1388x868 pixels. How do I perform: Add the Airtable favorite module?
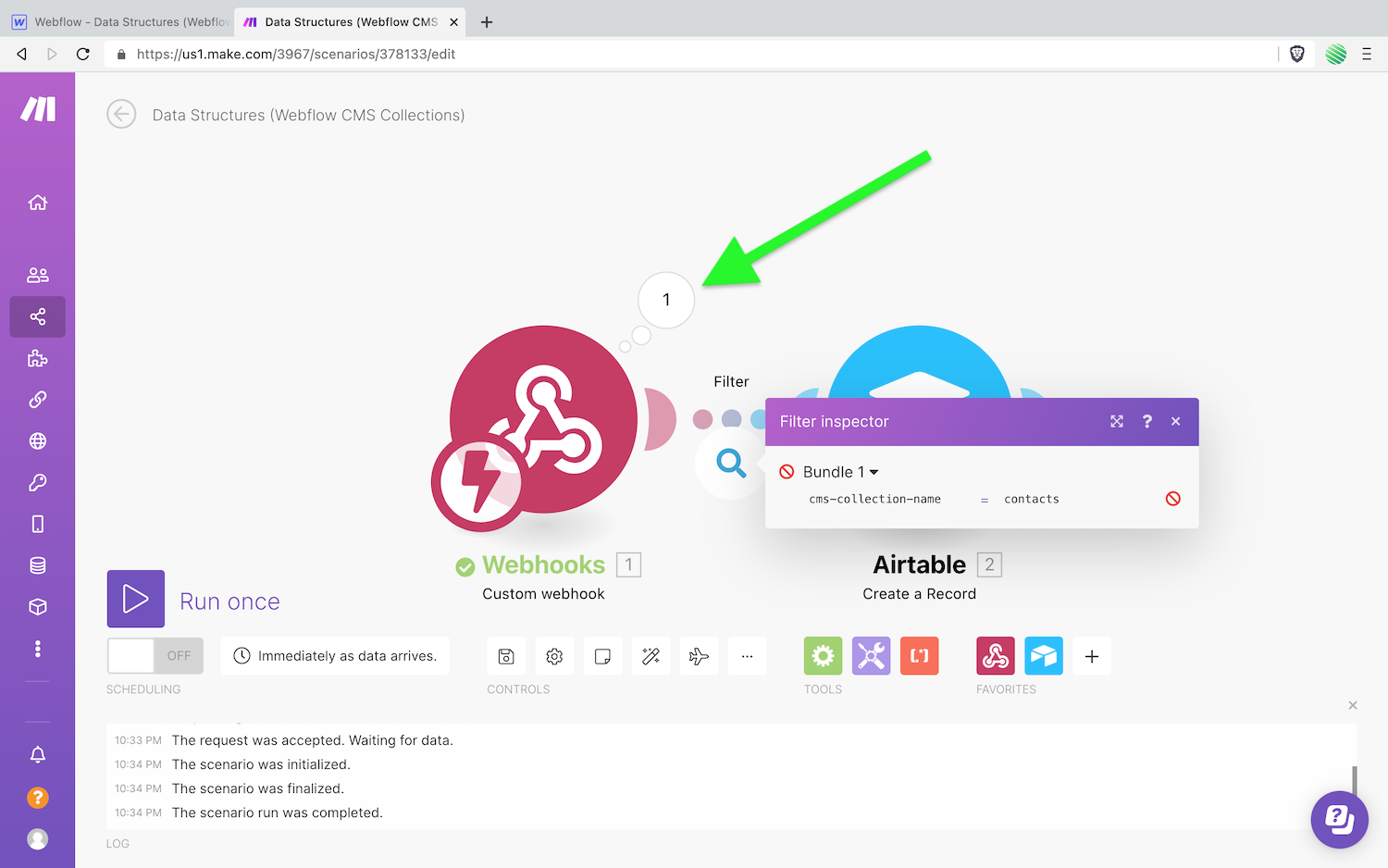point(1044,656)
